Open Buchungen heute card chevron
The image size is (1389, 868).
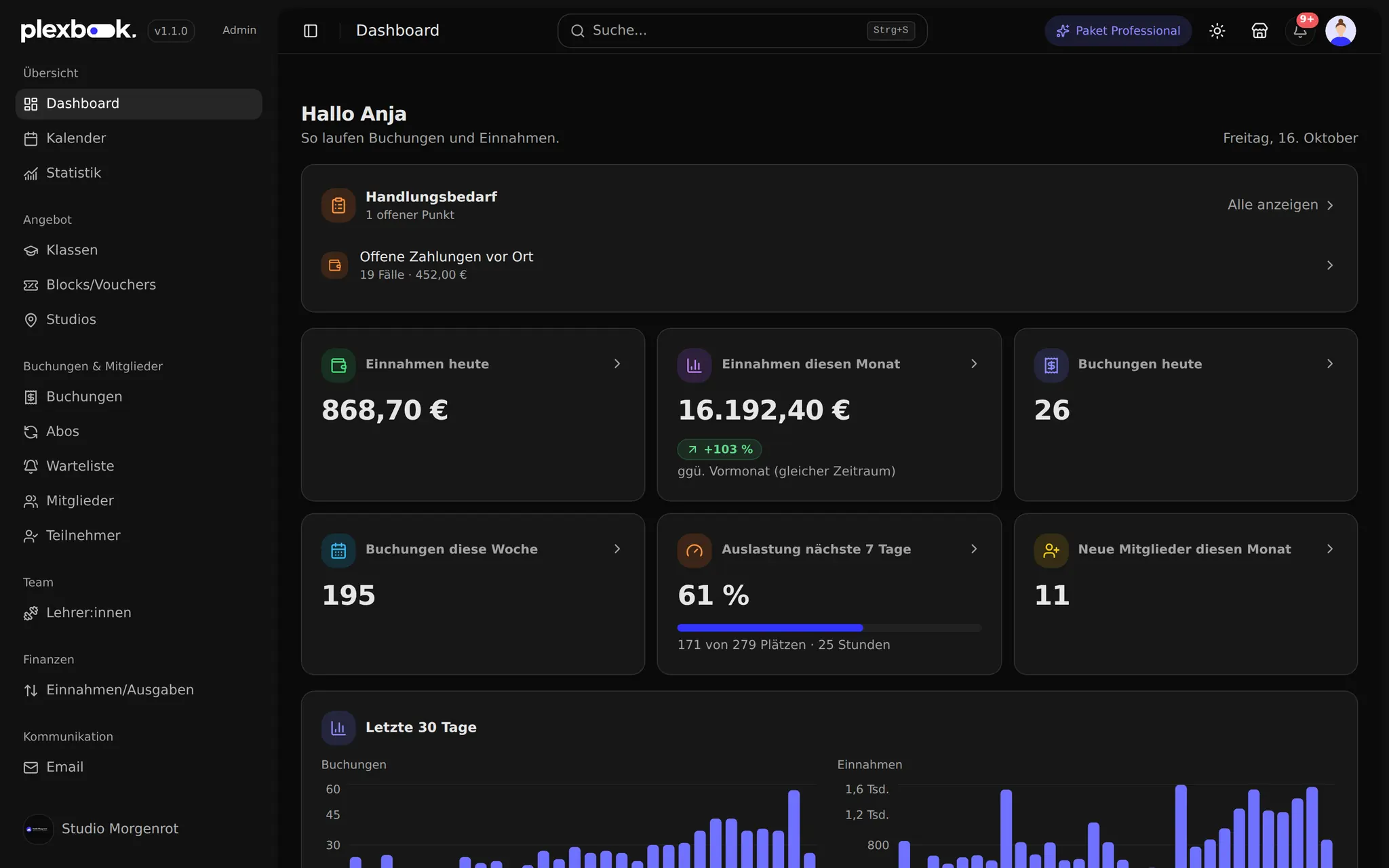pos(1330,364)
